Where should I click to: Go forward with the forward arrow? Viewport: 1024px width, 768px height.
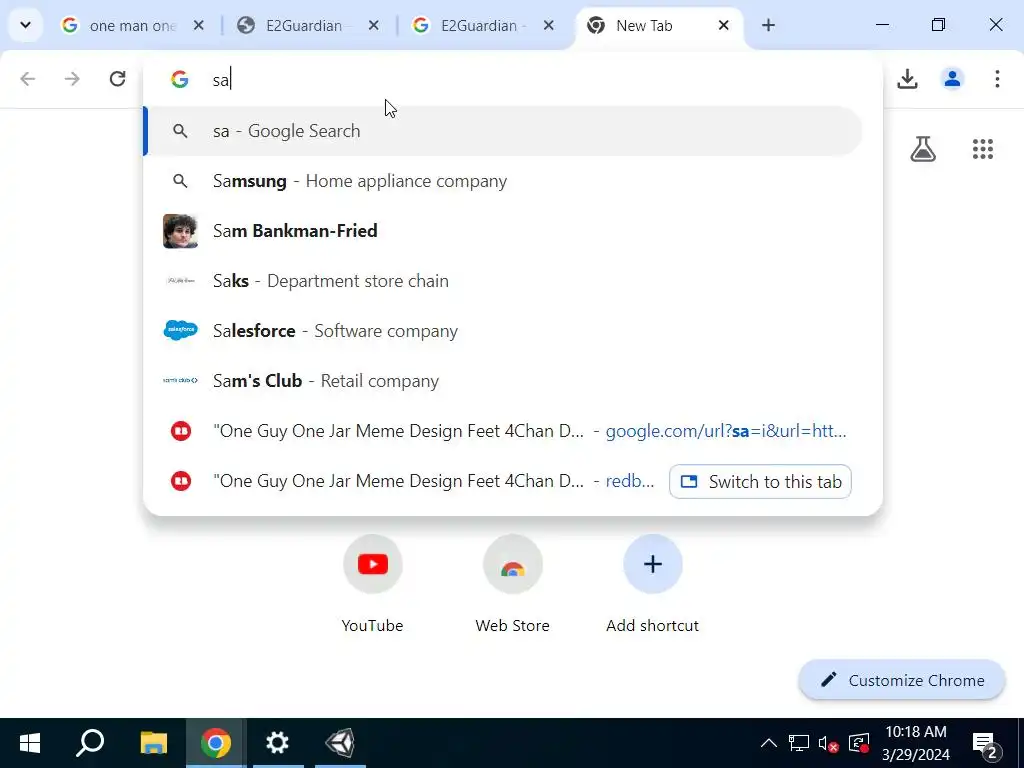click(x=72, y=79)
